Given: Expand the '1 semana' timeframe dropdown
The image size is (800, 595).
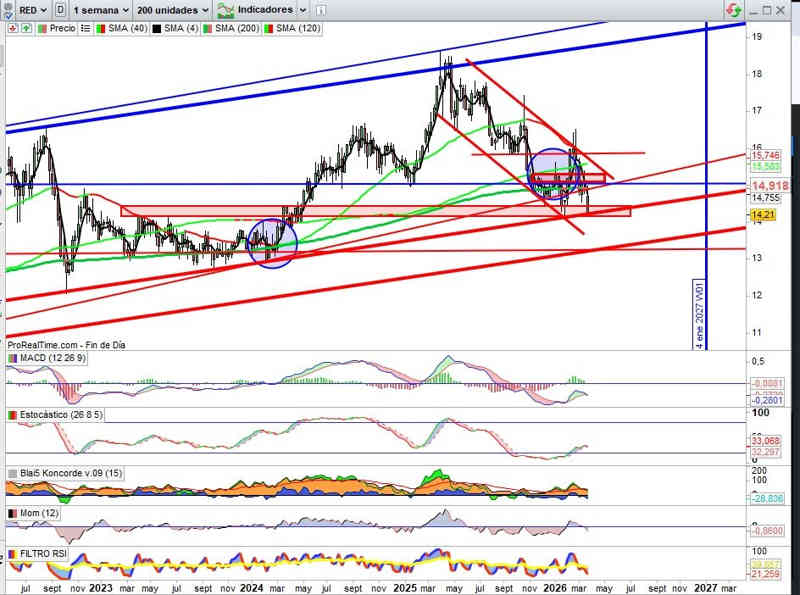Looking at the screenshot, I should [x=100, y=9].
